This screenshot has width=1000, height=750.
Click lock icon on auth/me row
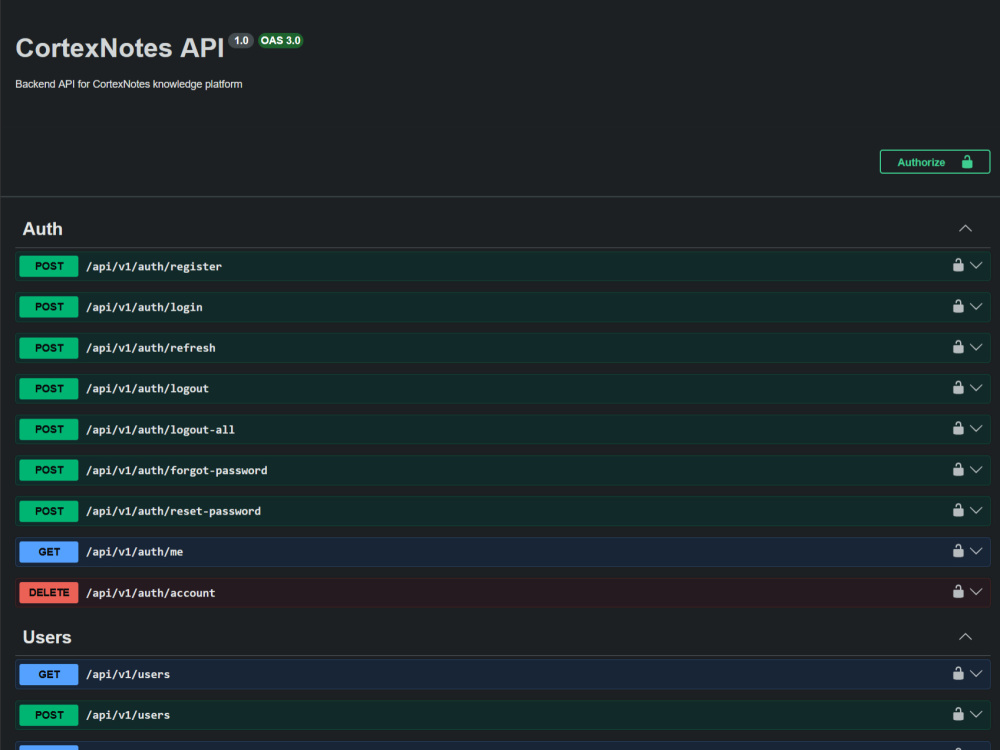958,551
